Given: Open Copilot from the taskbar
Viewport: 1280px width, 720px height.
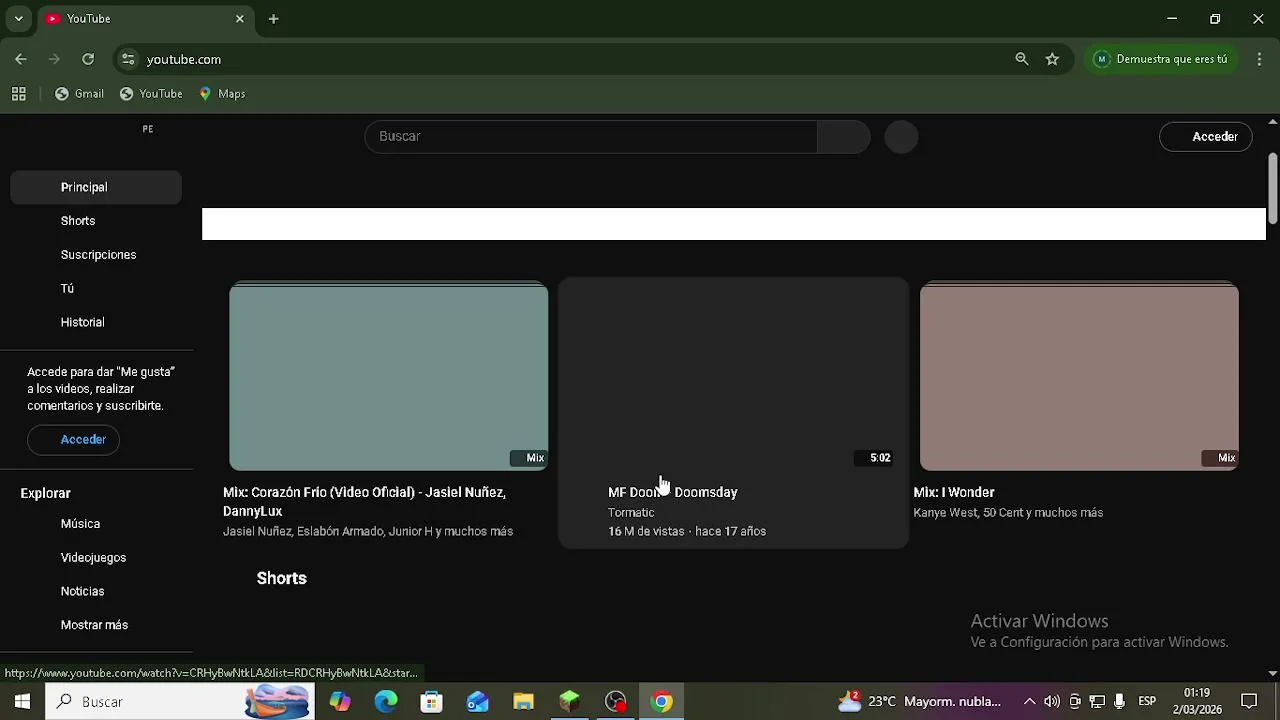Looking at the screenshot, I should [x=340, y=702].
